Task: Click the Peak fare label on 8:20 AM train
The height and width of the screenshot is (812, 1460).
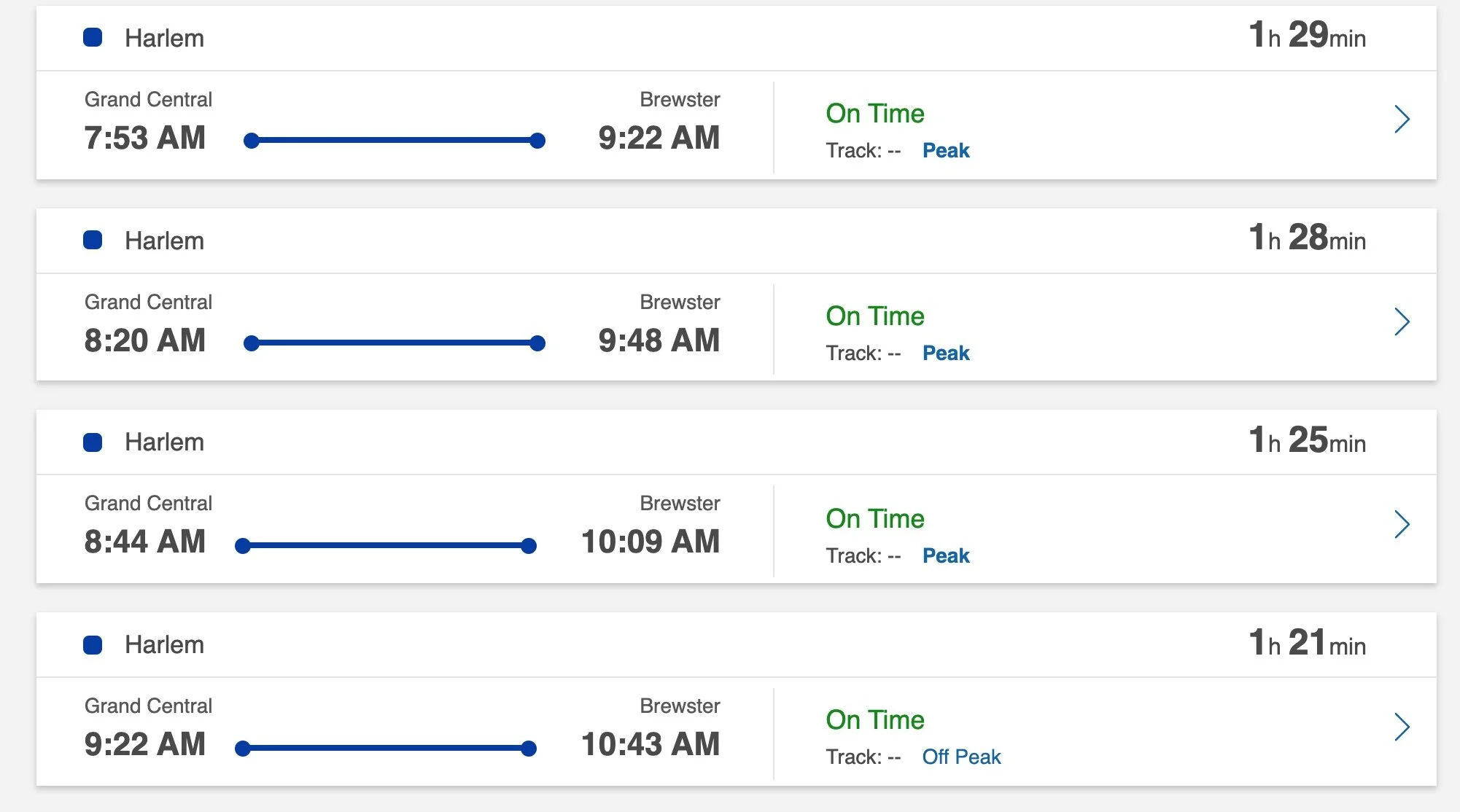Action: (946, 353)
